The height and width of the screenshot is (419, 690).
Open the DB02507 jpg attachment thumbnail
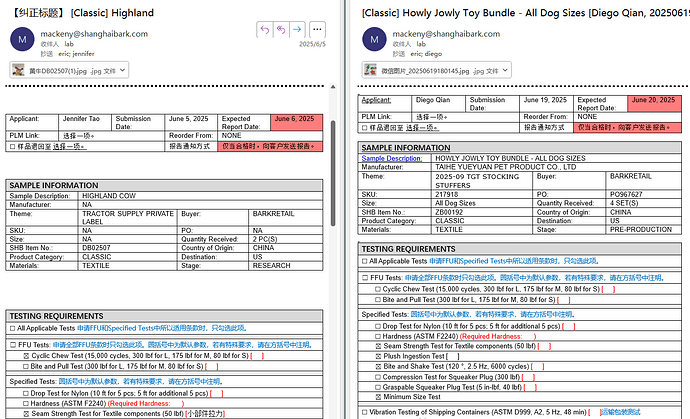pyautogui.click(x=18, y=70)
